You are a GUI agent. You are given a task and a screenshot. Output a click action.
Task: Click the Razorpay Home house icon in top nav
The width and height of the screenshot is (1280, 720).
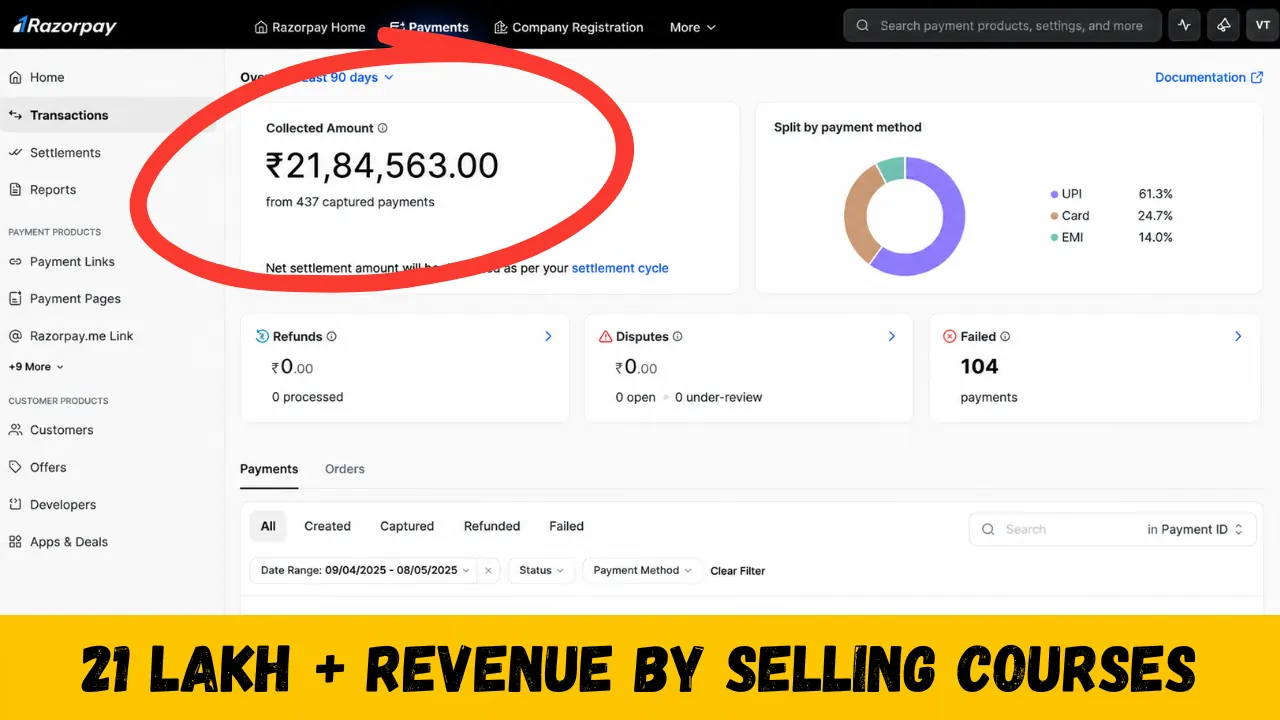pos(261,27)
